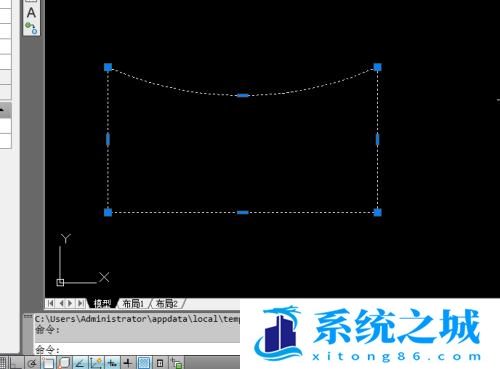Click the Object Snap Tracking icon
The width and height of the screenshot is (500, 369).
point(80,363)
